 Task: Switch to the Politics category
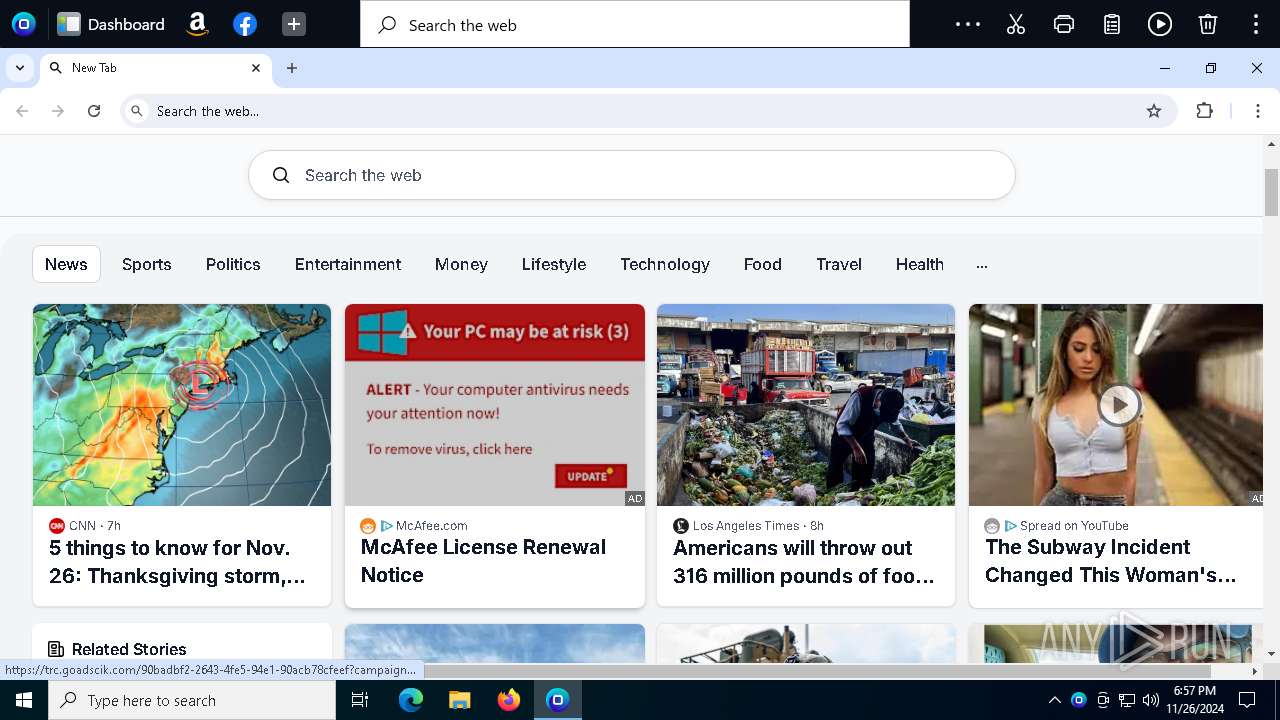tap(233, 264)
